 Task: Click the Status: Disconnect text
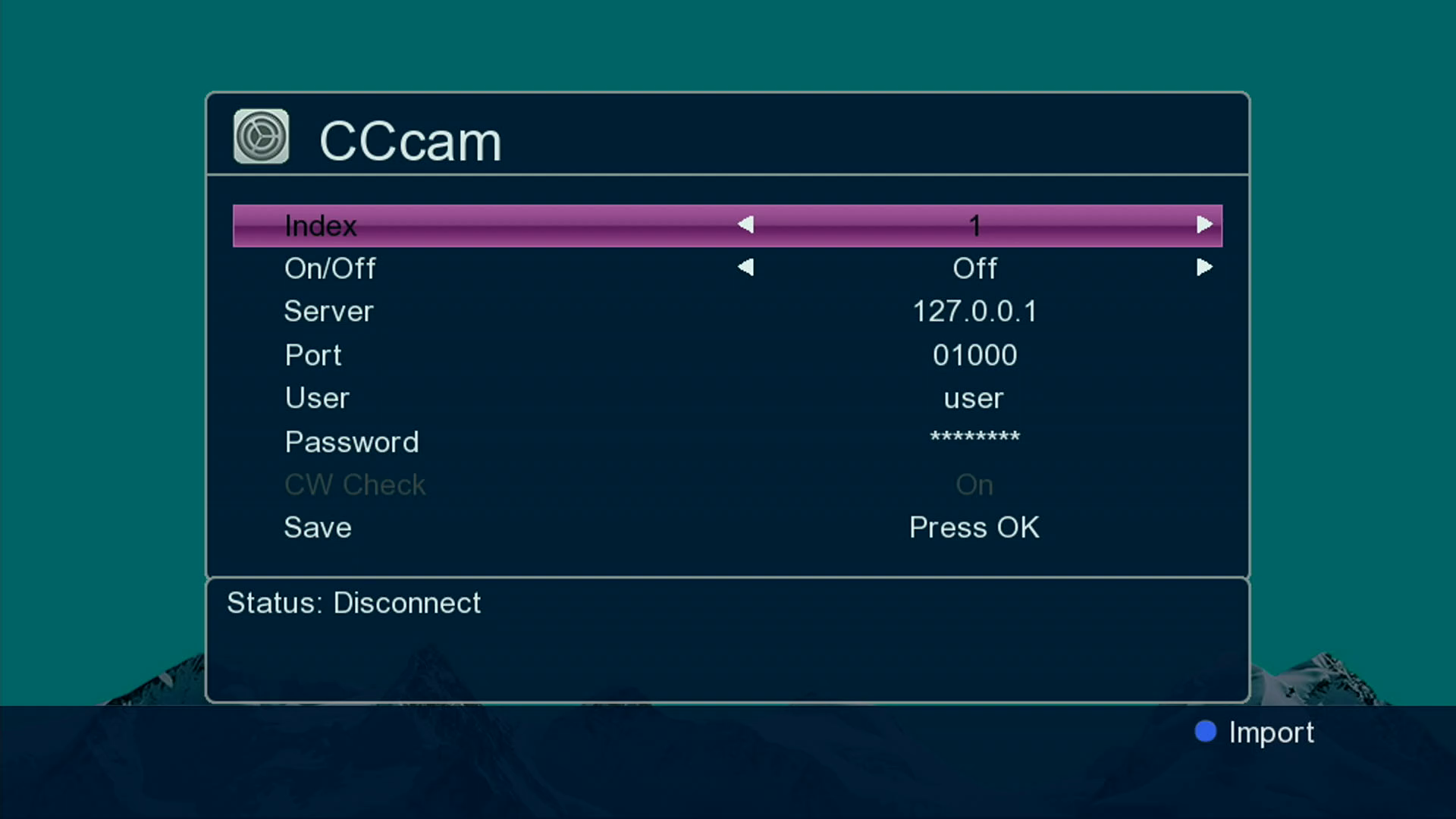click(353, 603)
